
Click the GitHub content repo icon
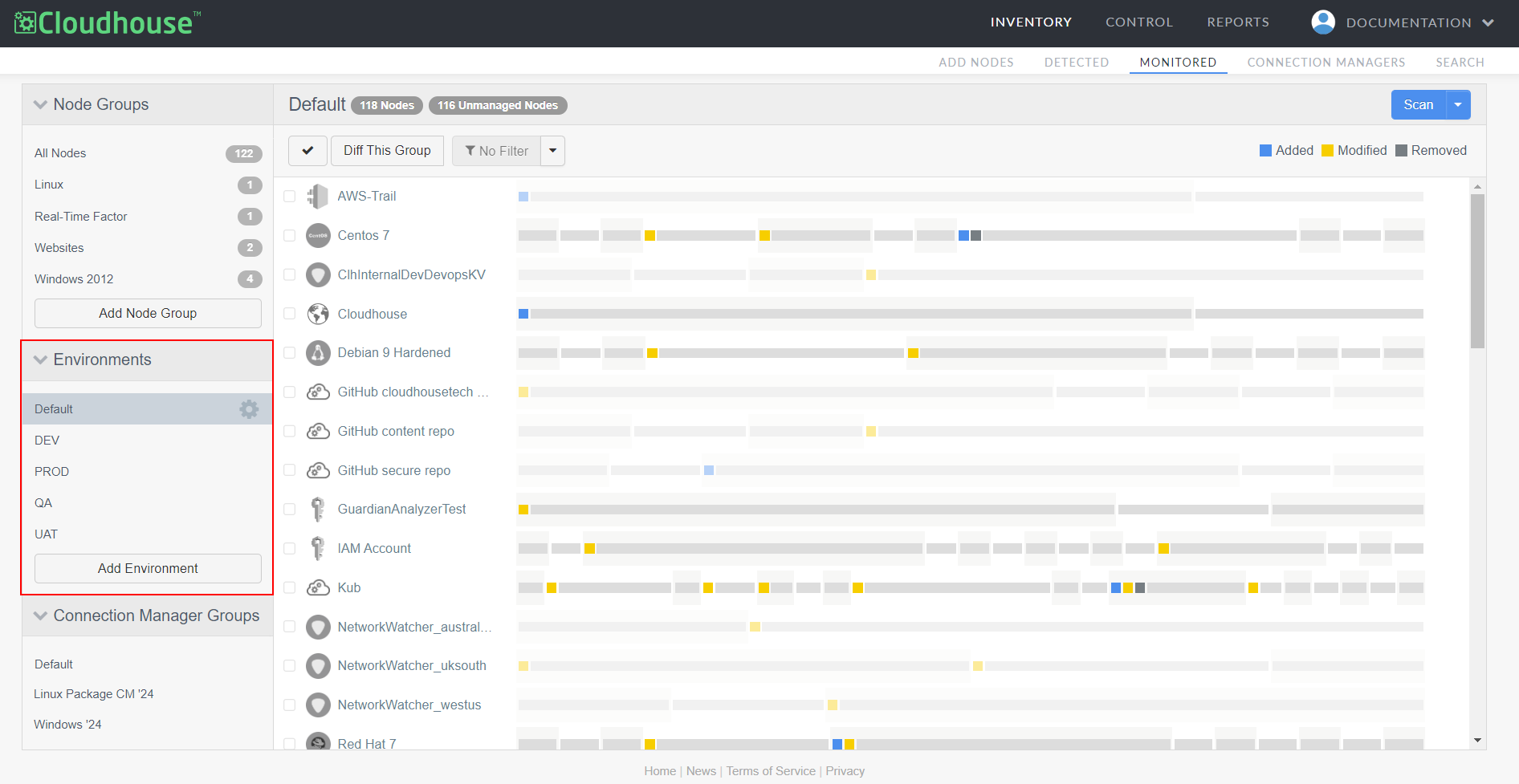pos(318,431)
